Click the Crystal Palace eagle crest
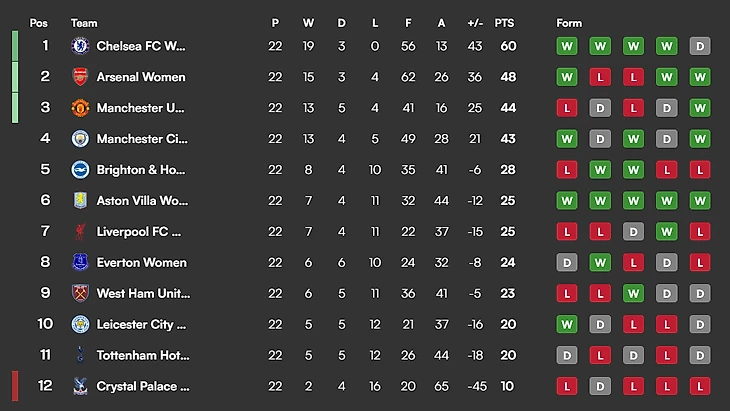The height and width of the screenshot is (411, 730). (80, 386)
